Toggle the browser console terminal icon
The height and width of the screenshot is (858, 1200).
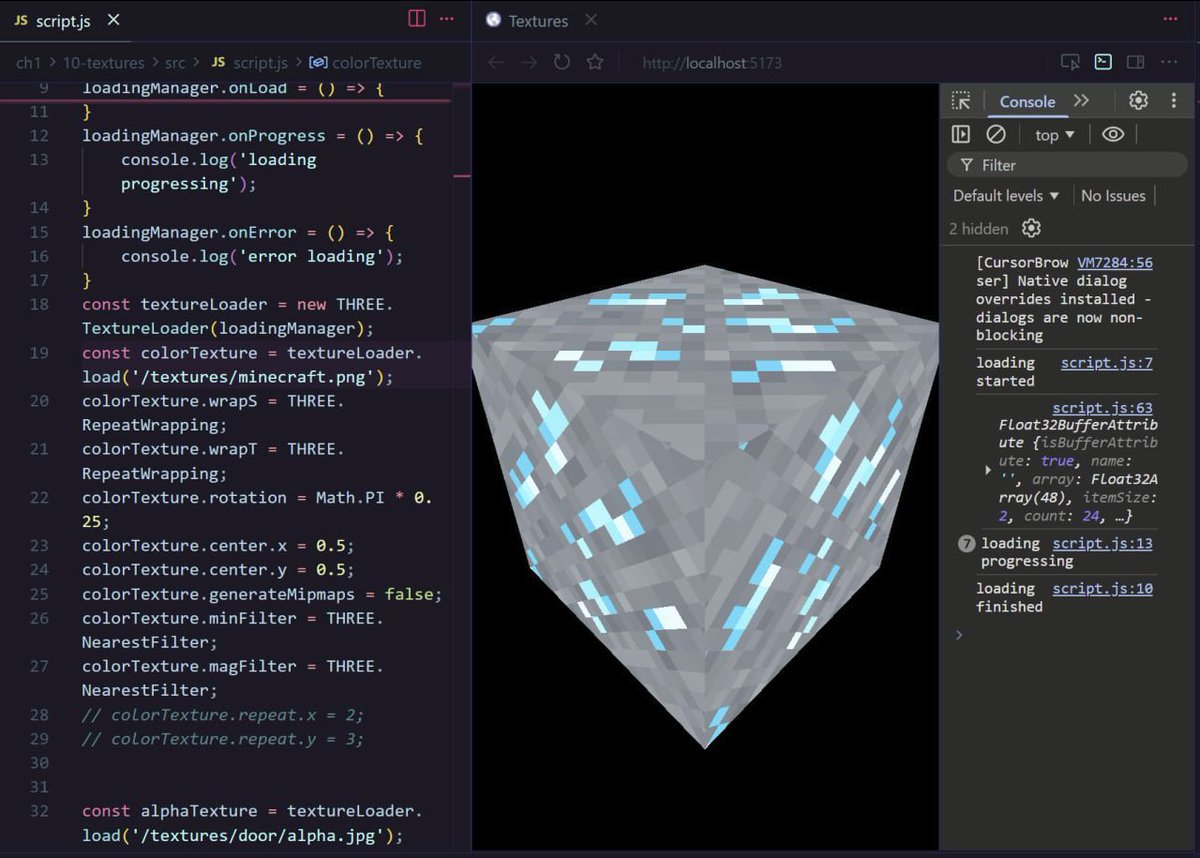[x=1102, y=62]
